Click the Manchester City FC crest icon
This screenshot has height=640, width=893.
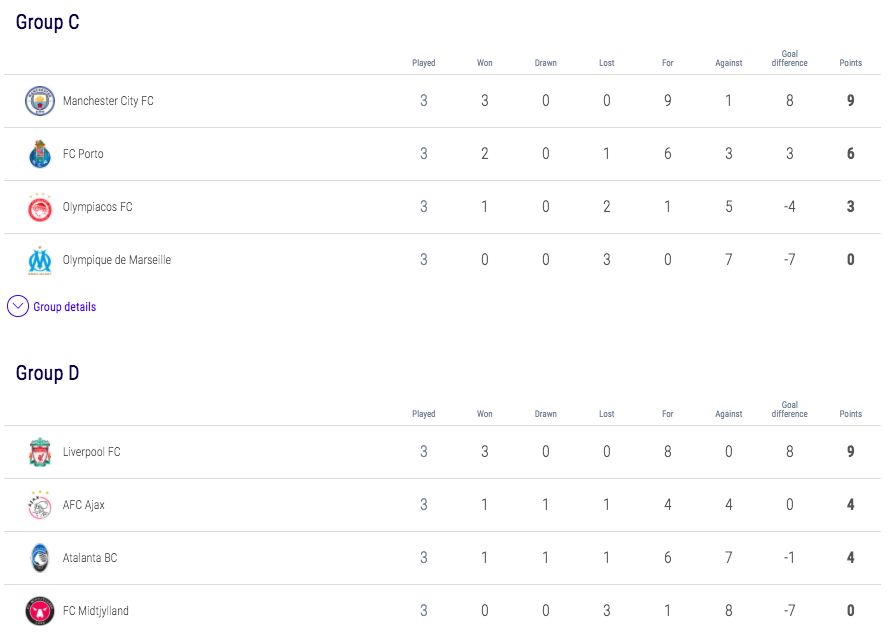click(x=39, y=101)
